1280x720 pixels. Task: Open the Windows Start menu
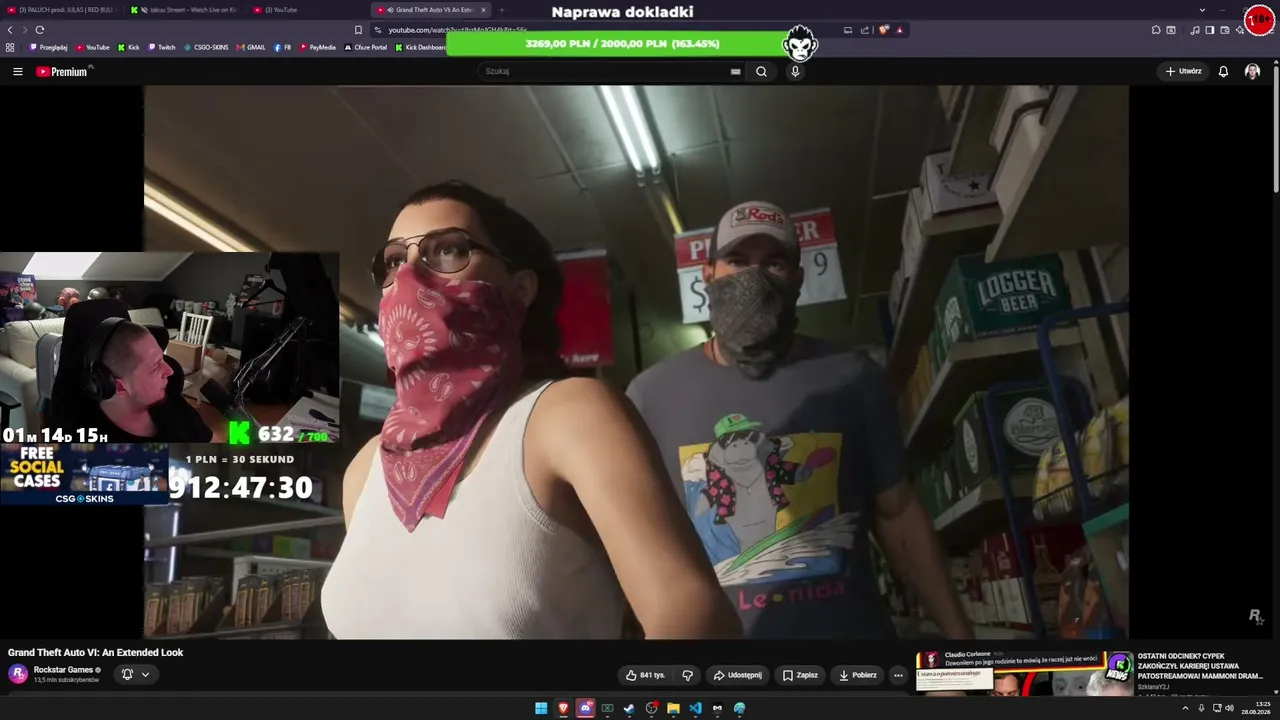click(541, 708)
